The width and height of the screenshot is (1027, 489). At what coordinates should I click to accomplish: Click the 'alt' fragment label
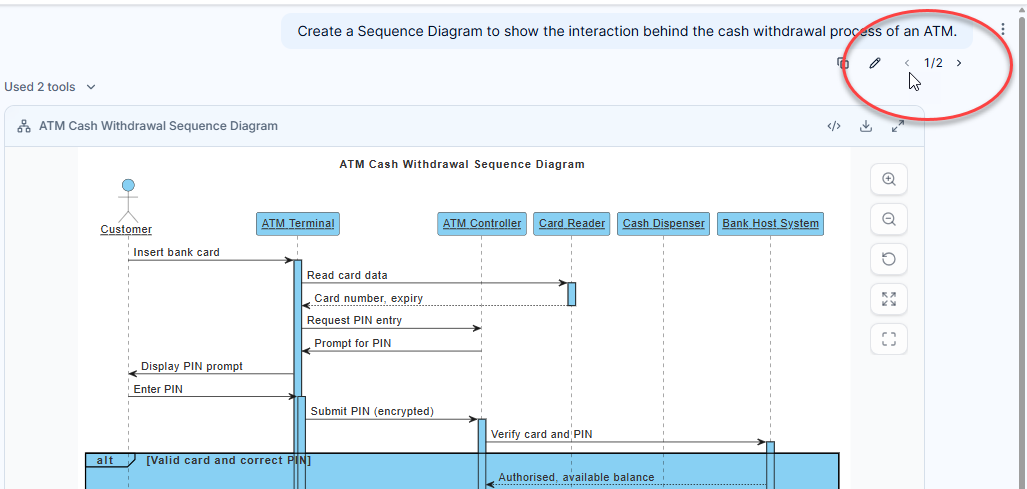coord(105,460)
